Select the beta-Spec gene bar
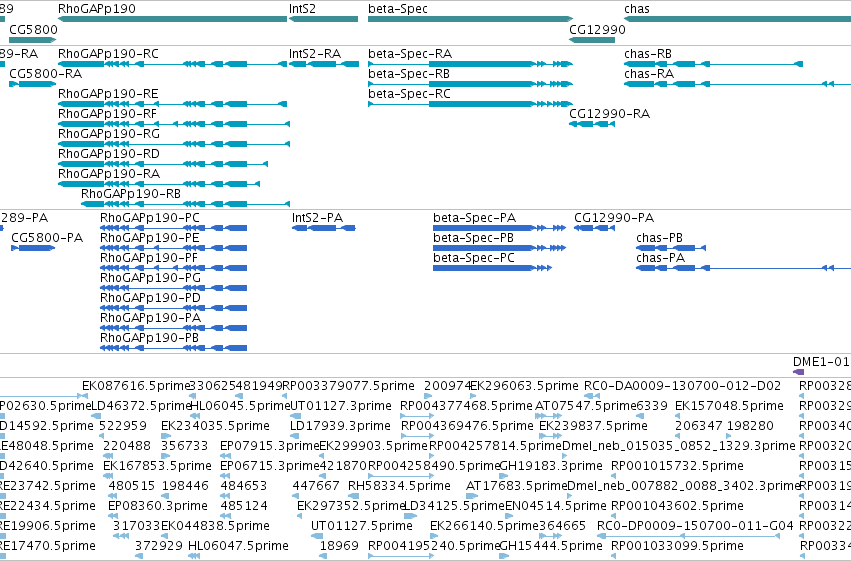 [471, 19]
